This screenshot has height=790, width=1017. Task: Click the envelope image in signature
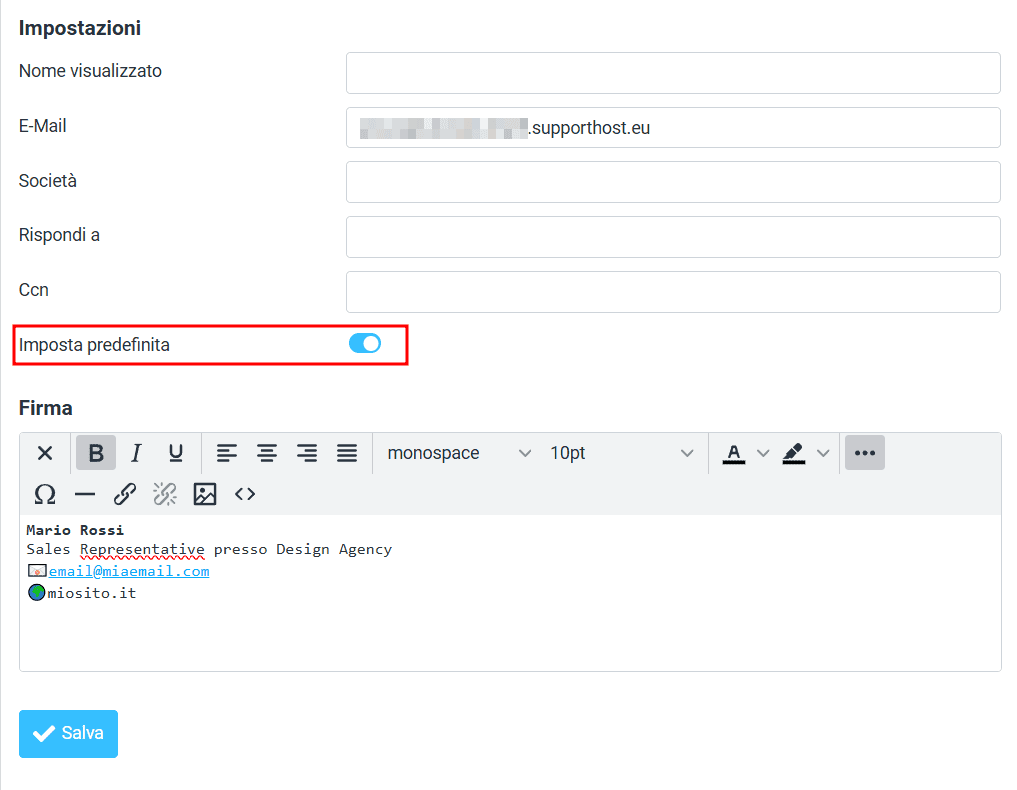coord(37,571)
